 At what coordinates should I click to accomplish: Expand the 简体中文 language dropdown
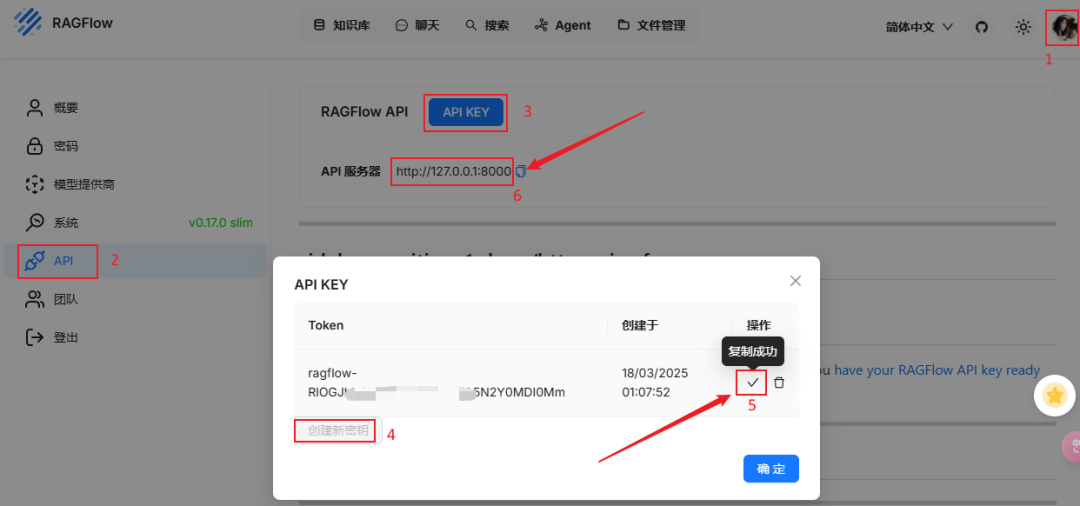click(920, 27)
